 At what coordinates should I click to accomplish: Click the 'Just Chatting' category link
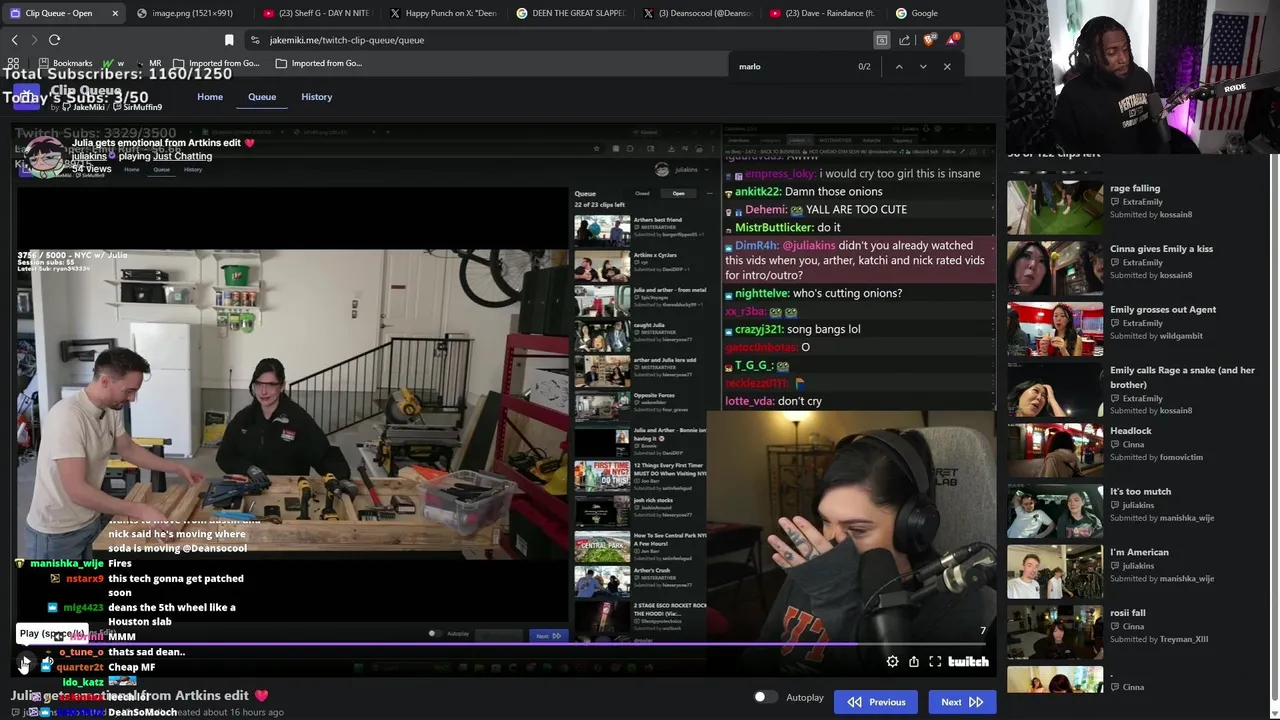pyautogui.click(x=183, y=156)
